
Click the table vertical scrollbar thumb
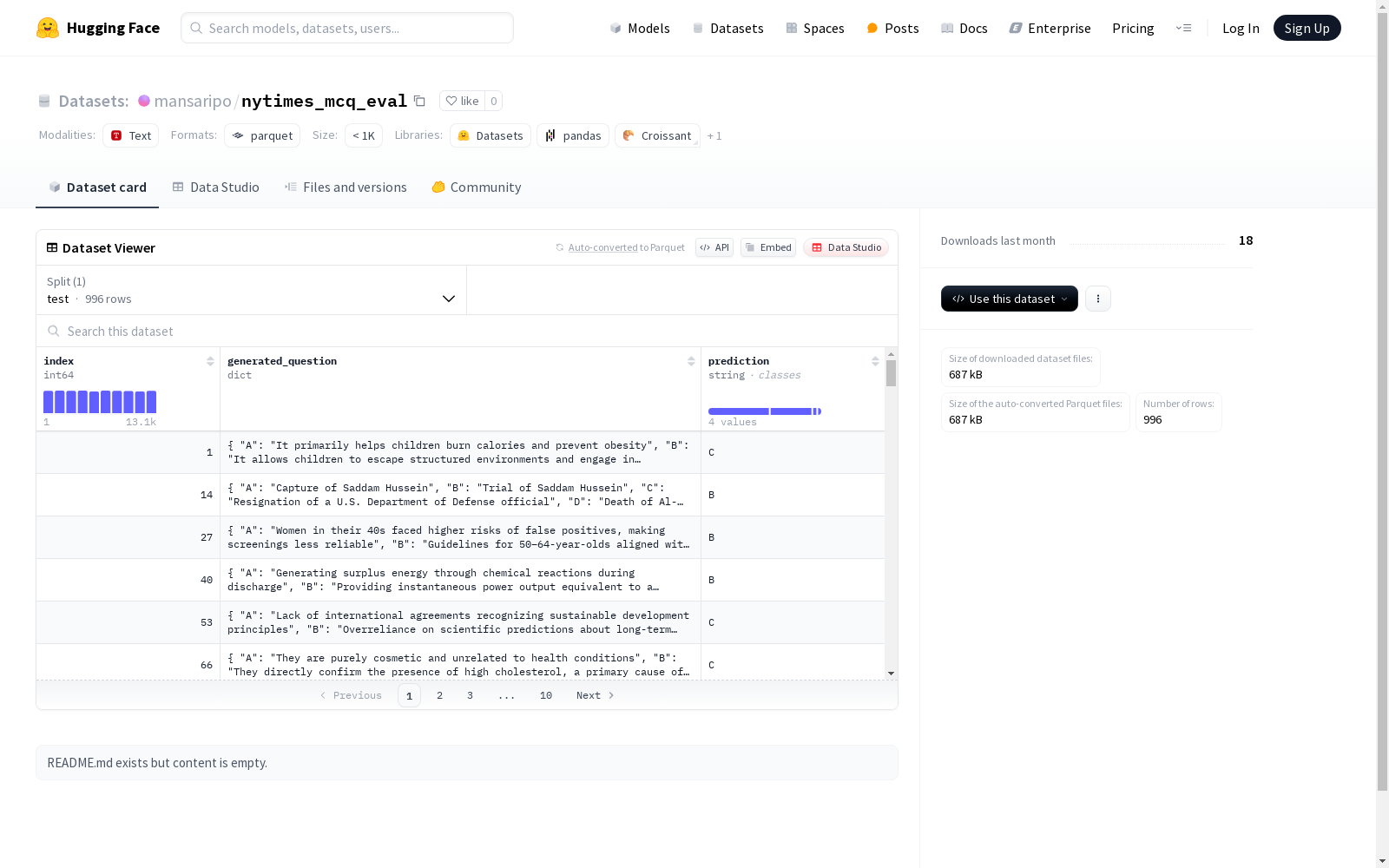click(x=891, y=373)
